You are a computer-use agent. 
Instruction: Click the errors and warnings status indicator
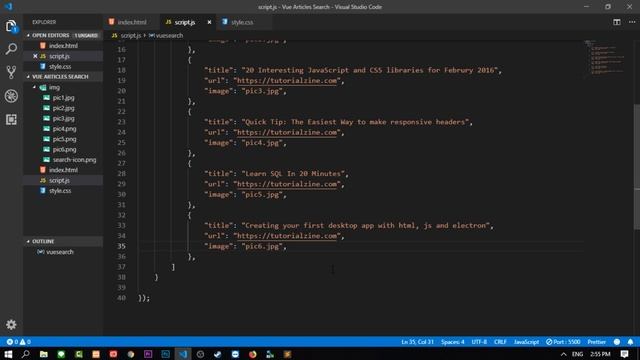(19, 342)
